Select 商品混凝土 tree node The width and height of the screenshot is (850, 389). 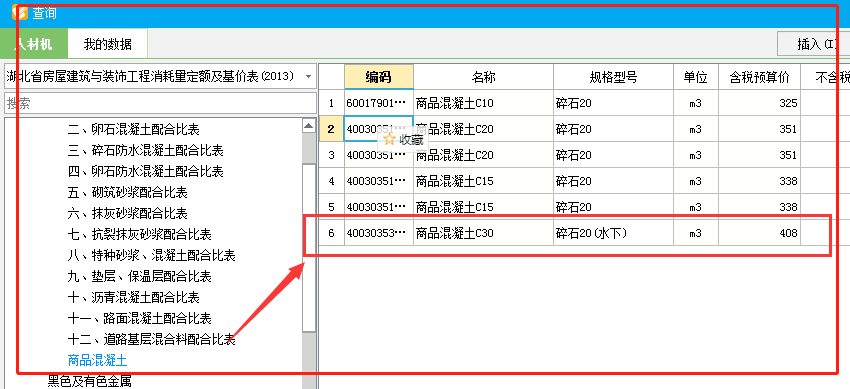[x=98, y=360]
